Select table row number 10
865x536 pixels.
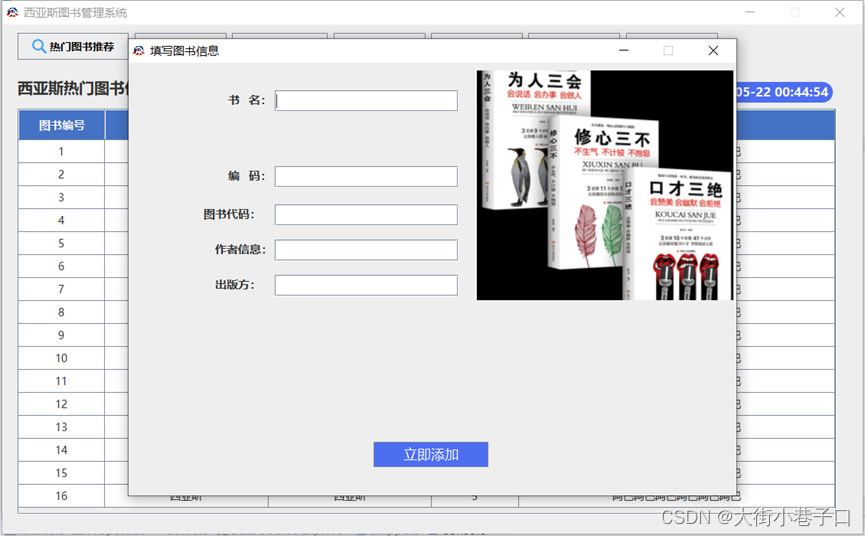click(x=61, y=358)
